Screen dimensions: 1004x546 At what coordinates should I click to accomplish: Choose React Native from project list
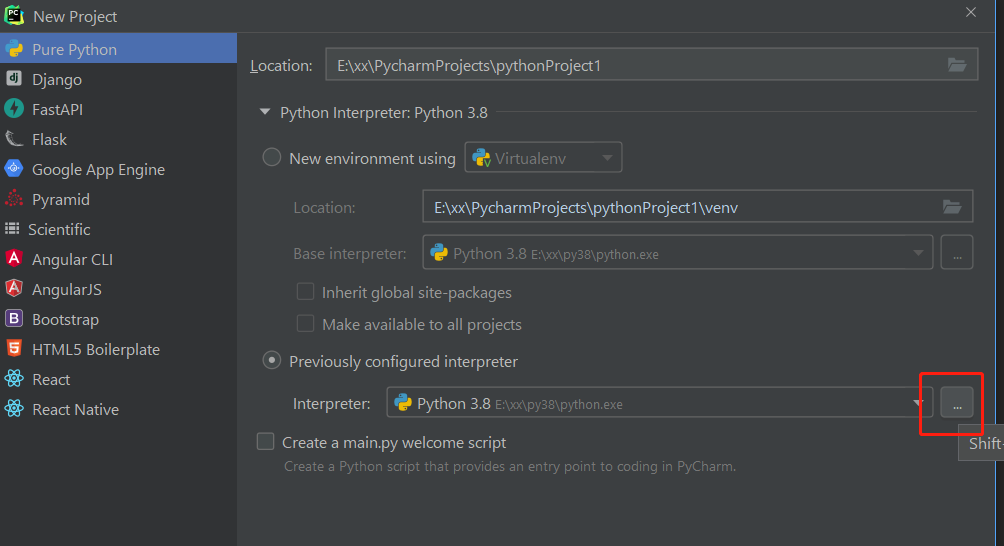click(x=75, y=409)
